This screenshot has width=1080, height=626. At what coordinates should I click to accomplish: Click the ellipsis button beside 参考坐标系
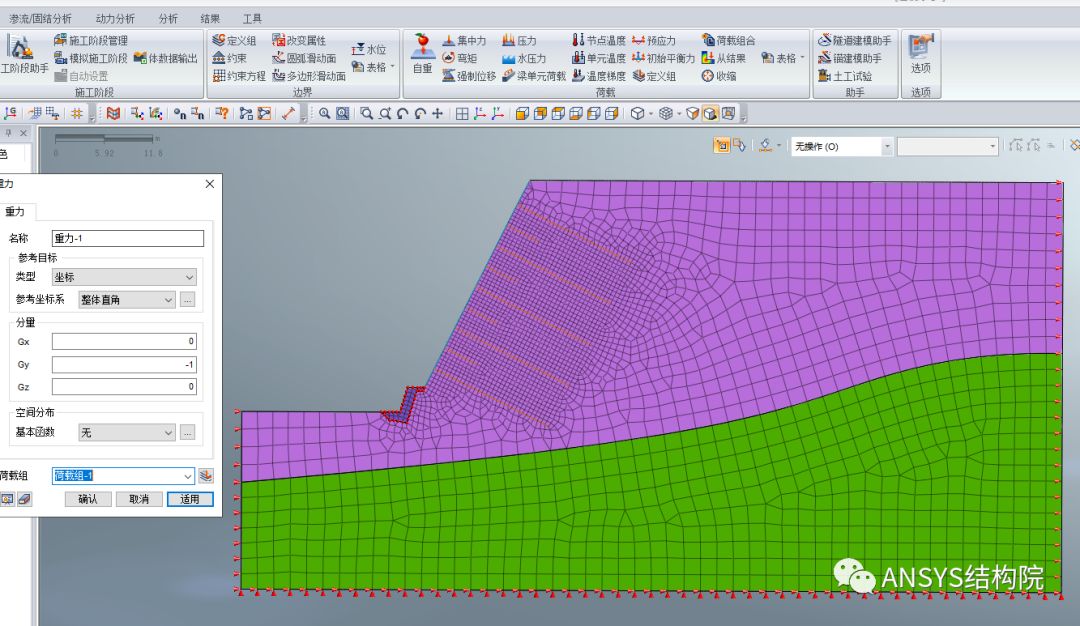pyautogui.click(x=187, y=300)
